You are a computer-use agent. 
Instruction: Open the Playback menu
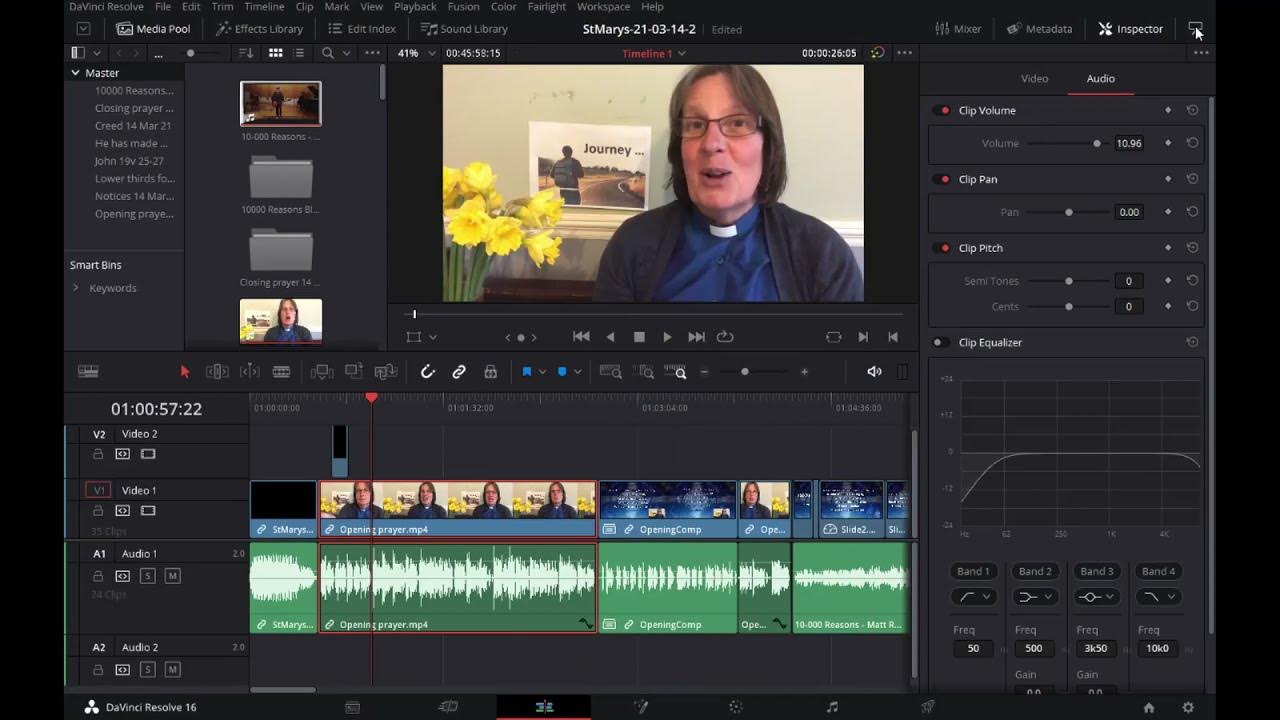[415, 7]
